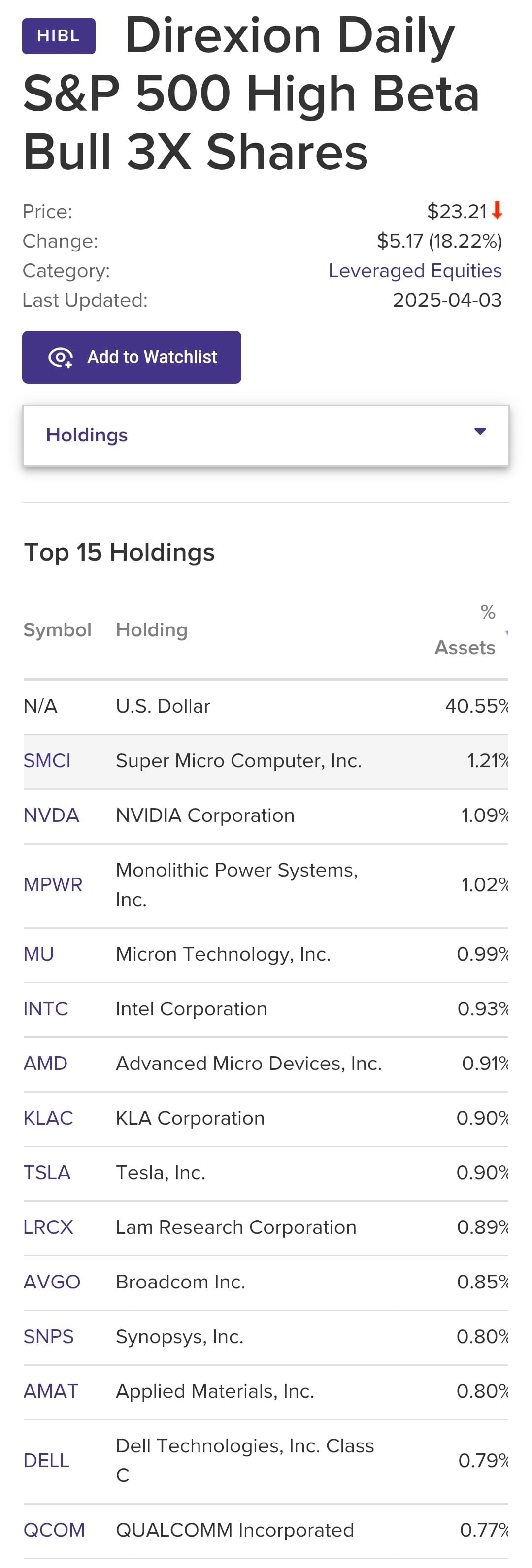The width and height of the screenshot is (532, 1568).
Task: Open the Leveraged Equities category link
Action: click(415, 270)
